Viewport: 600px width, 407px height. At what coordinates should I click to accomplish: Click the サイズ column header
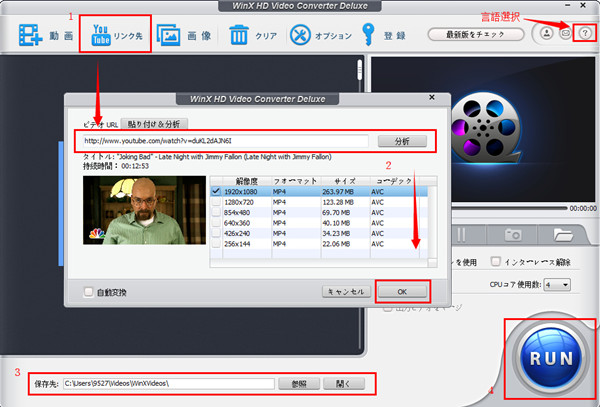tap(346, 181)
